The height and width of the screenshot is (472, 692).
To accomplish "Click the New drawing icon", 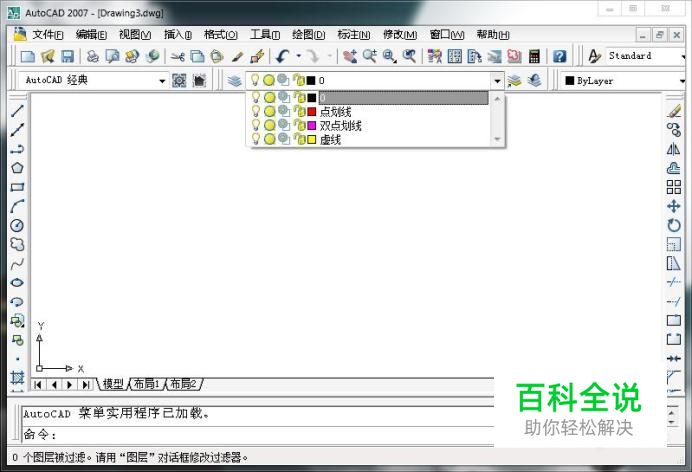I will pyautogui.click(x=28, y=56).
